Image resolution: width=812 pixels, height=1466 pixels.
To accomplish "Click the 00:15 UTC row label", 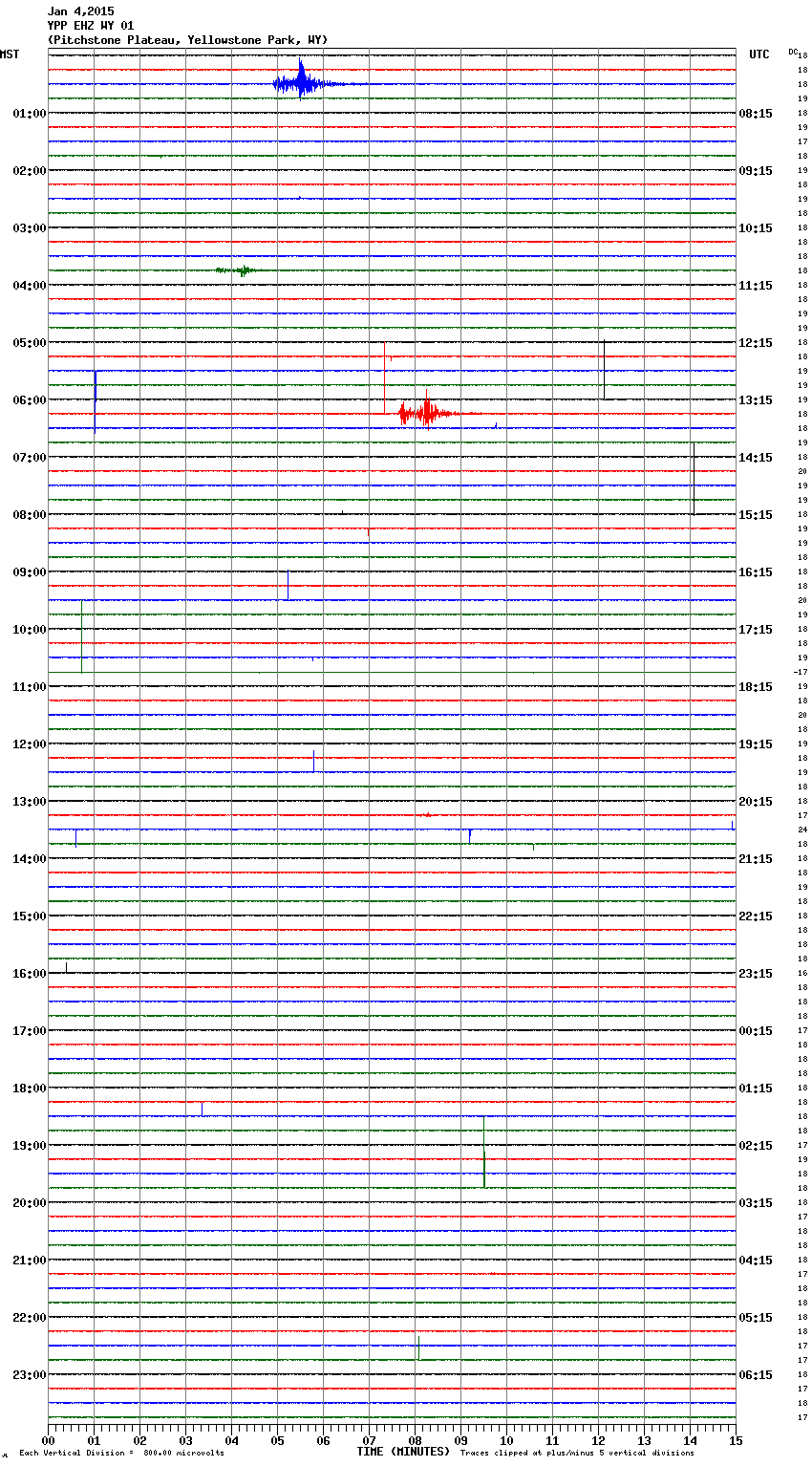I will coord(756,1031).
